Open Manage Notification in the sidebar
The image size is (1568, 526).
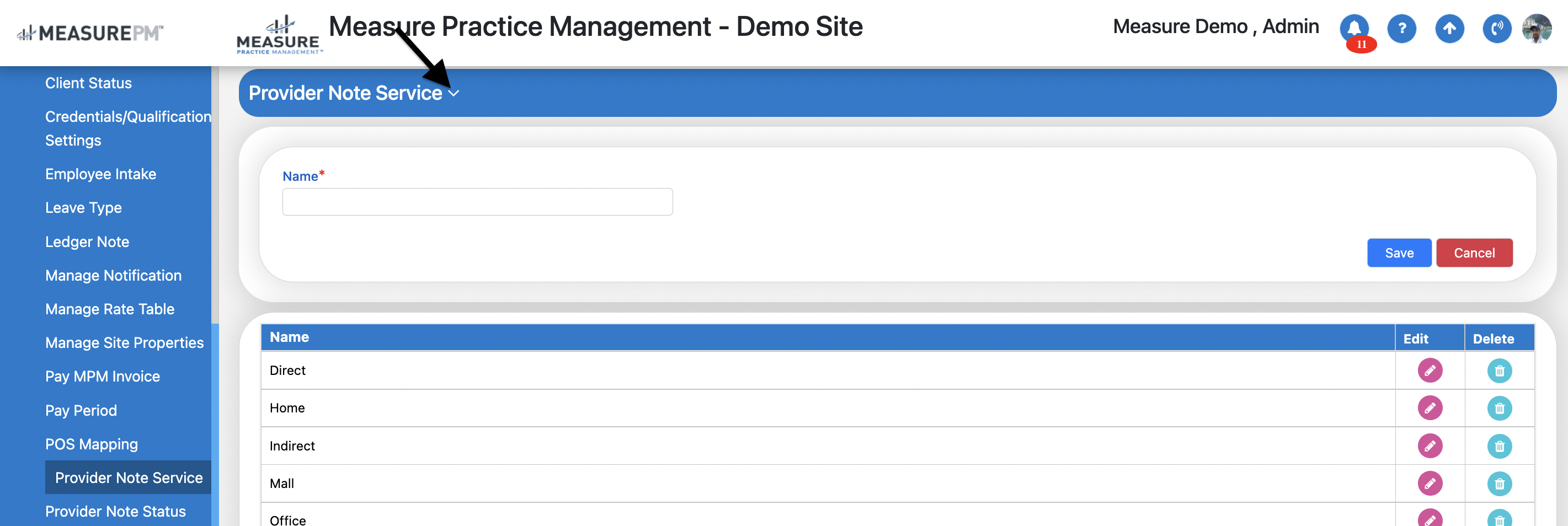(113, 276)
